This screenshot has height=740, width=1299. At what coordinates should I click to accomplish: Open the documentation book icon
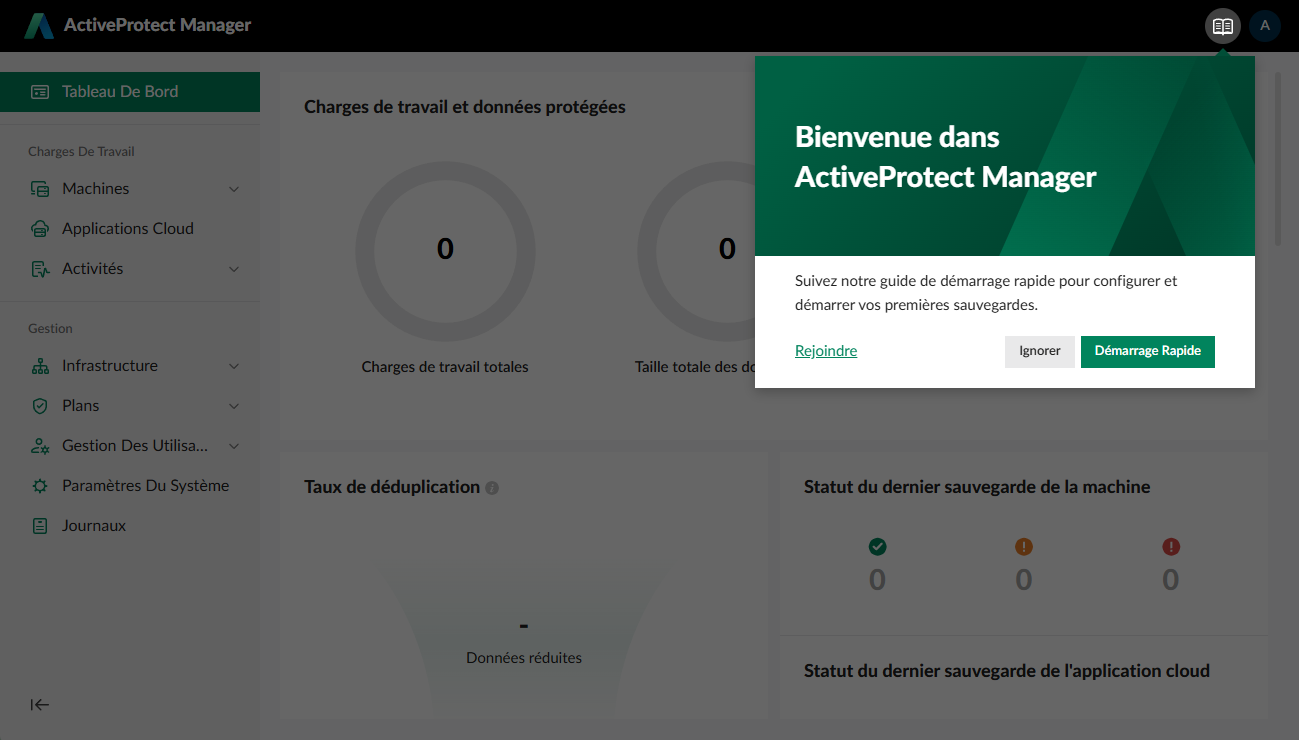[1222, 26]
